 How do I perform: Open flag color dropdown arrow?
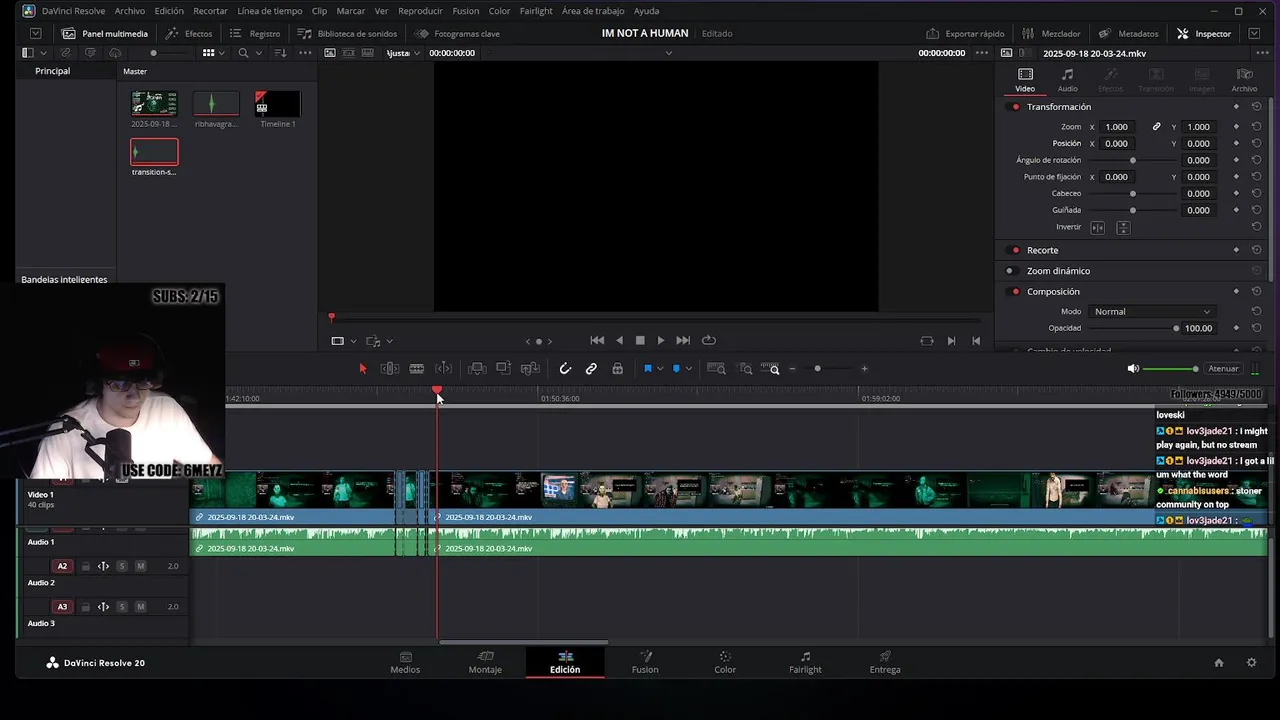pos(660,369)
